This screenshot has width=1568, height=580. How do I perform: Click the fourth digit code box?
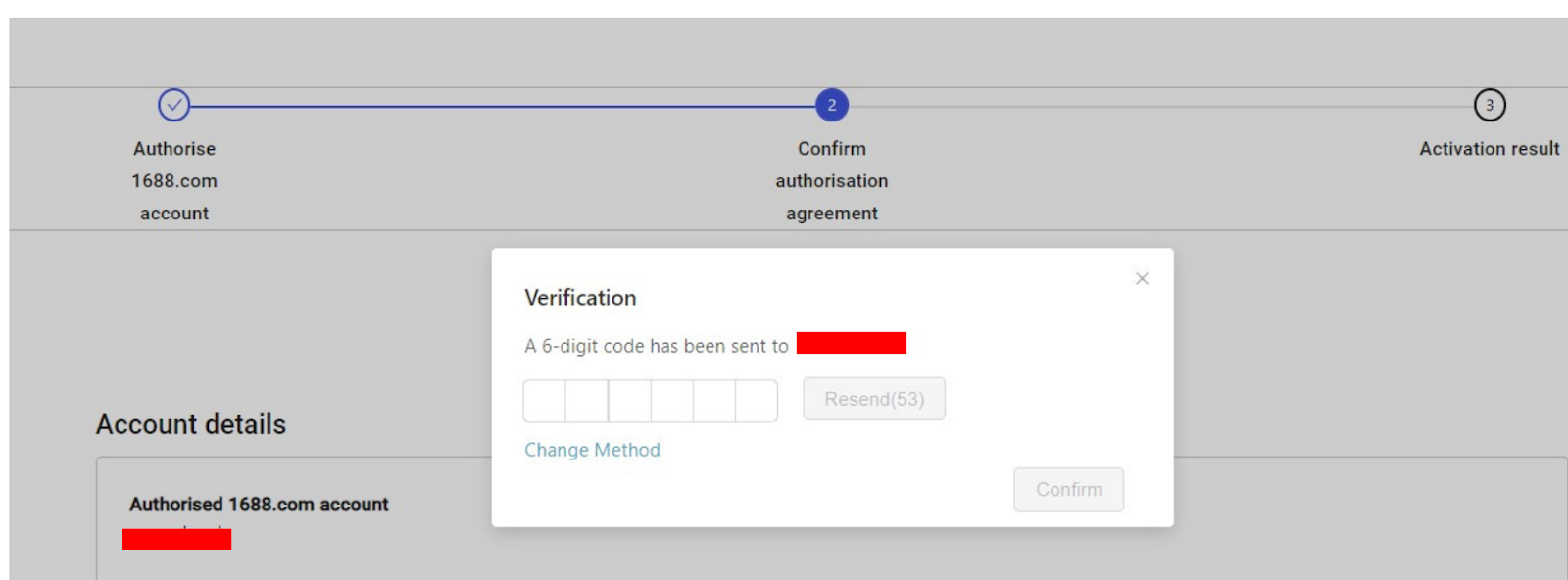click(x=672, y=401)
